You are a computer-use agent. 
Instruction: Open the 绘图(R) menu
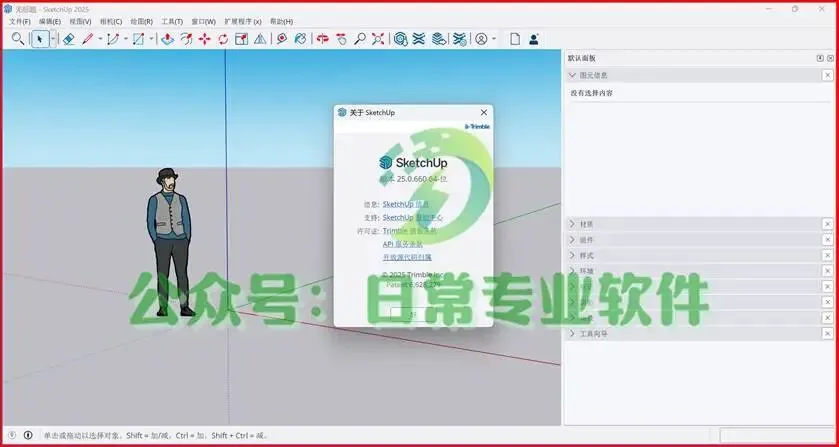142,22
